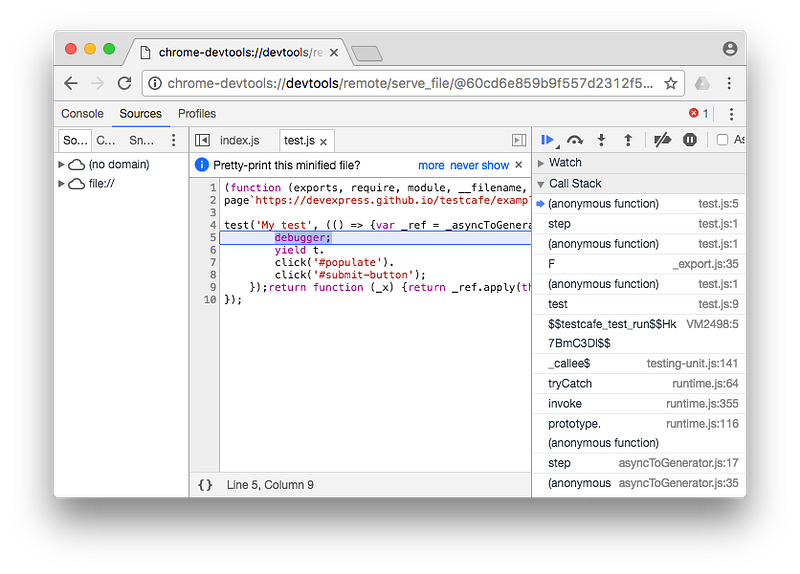Open a new browser tab
Image resolution: width=800 pixels, height=574 pixels.
[367, 53]
